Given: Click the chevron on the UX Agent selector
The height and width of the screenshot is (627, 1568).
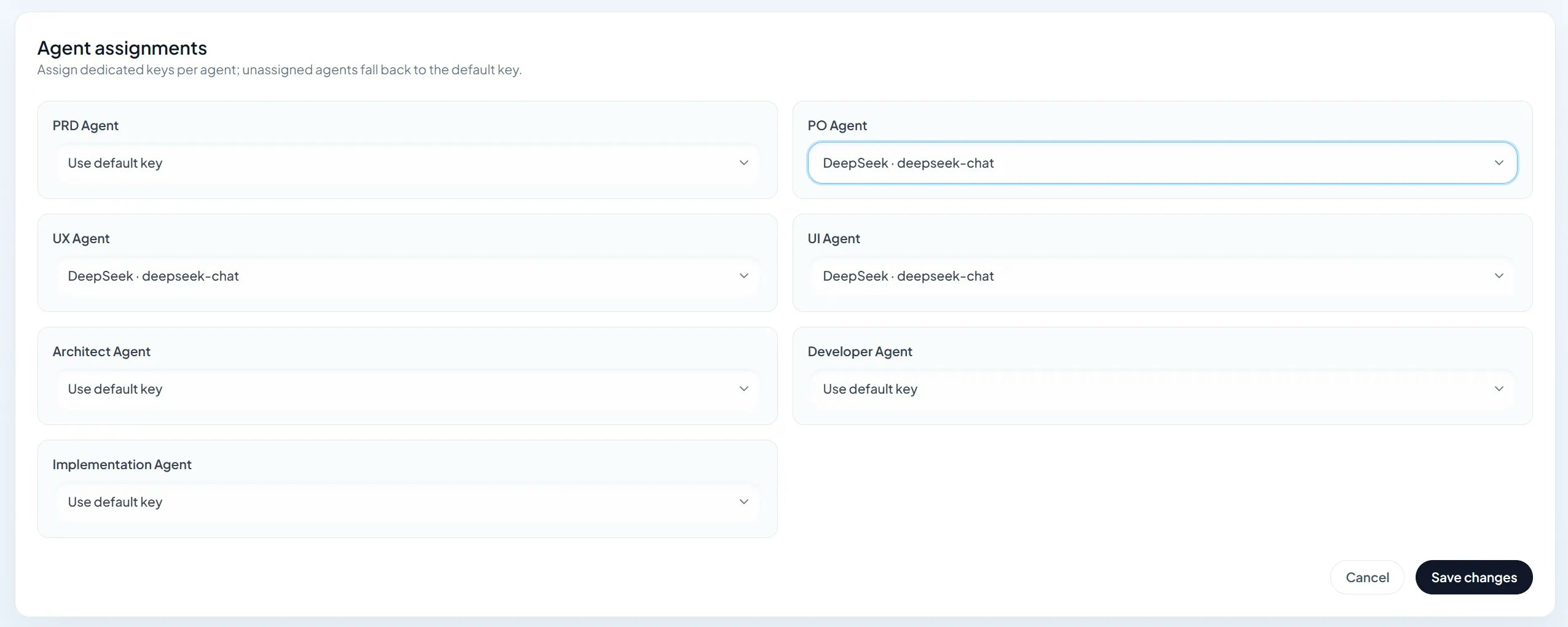Looking at the screenshot, I should tap(743, 276).
